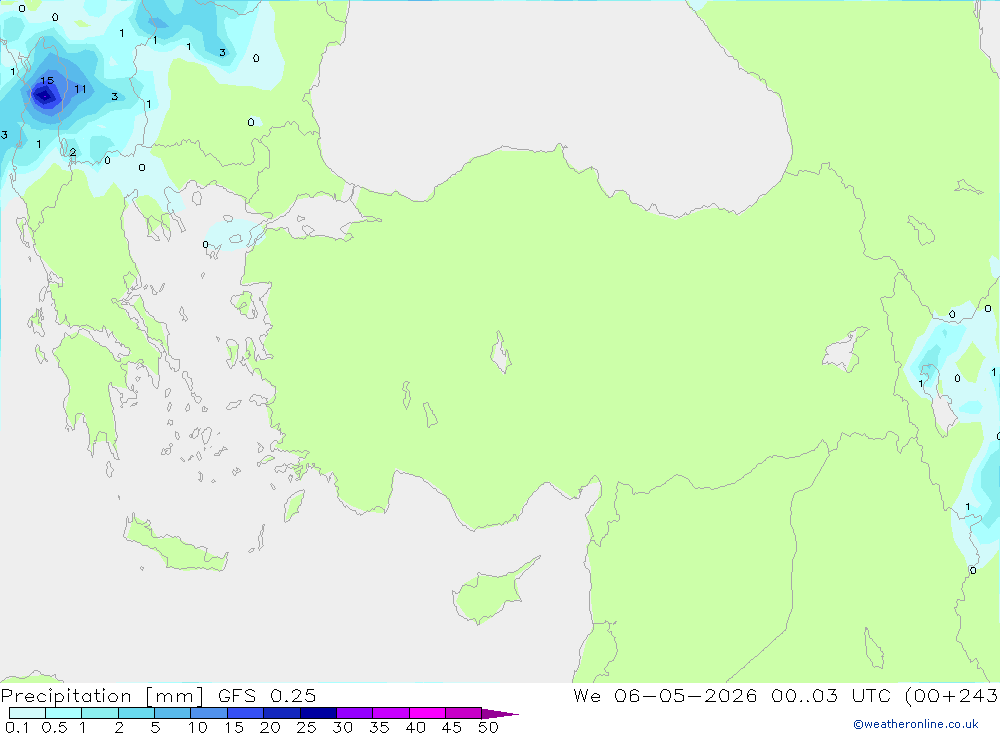Pick the 20–25 mm legend color swatch

coord(281,713)
